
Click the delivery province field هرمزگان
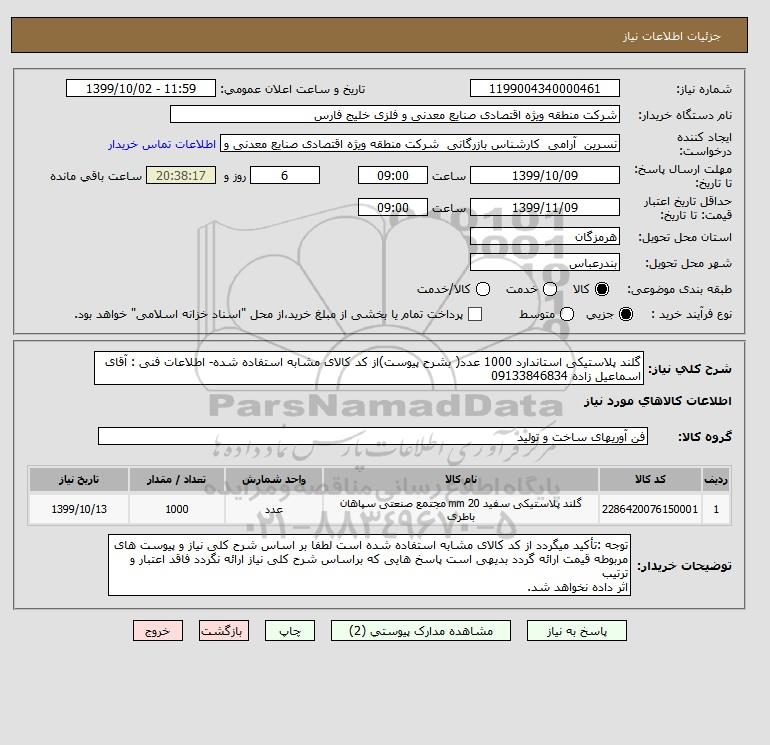pos(545,237)
